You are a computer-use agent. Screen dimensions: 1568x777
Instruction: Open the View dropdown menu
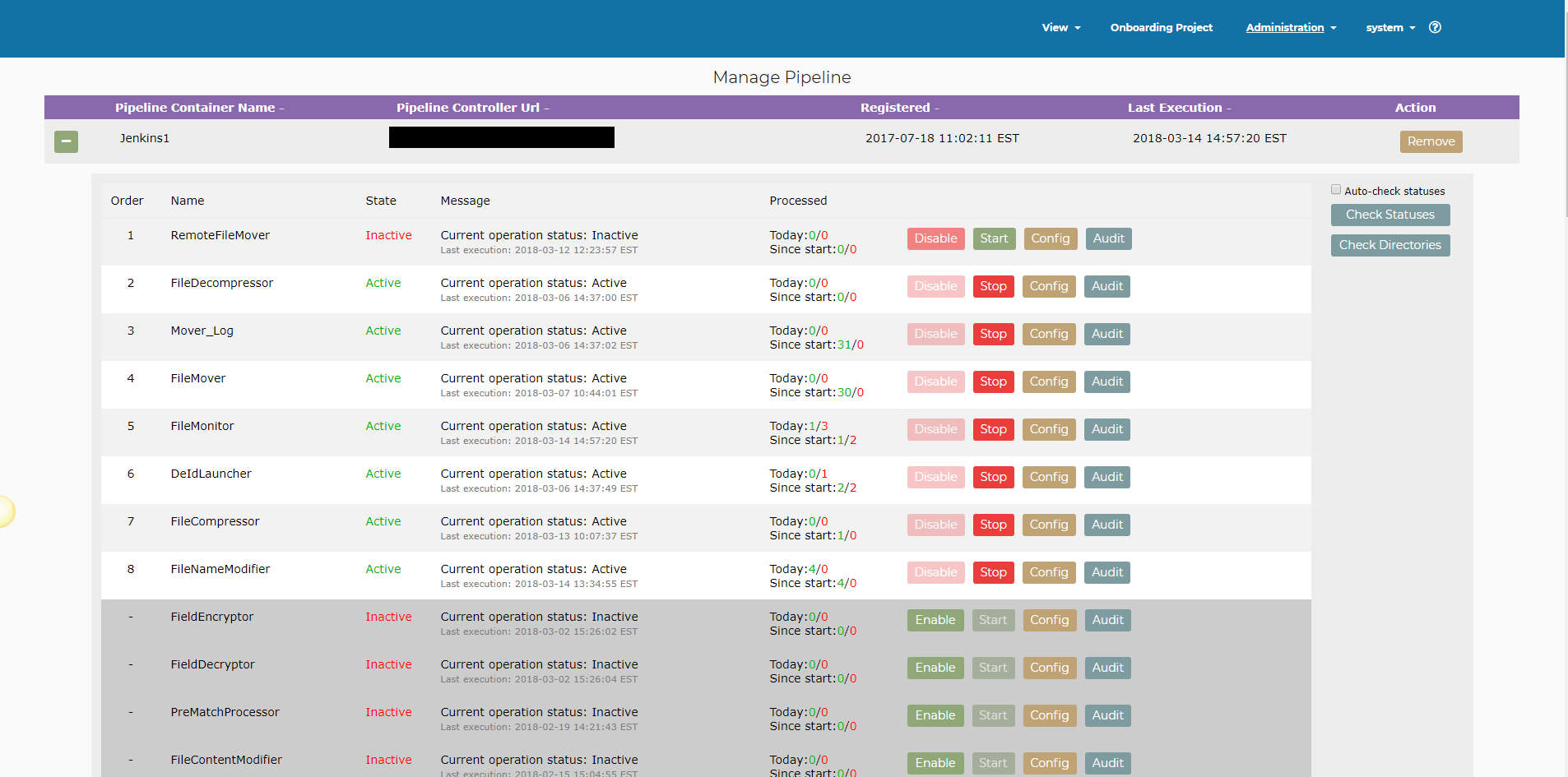[1060, 27]
